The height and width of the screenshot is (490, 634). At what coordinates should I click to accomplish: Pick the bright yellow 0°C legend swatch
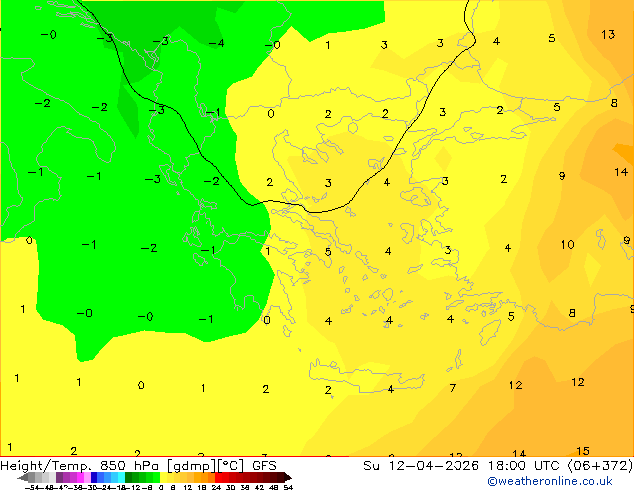(x=163, y=477)
